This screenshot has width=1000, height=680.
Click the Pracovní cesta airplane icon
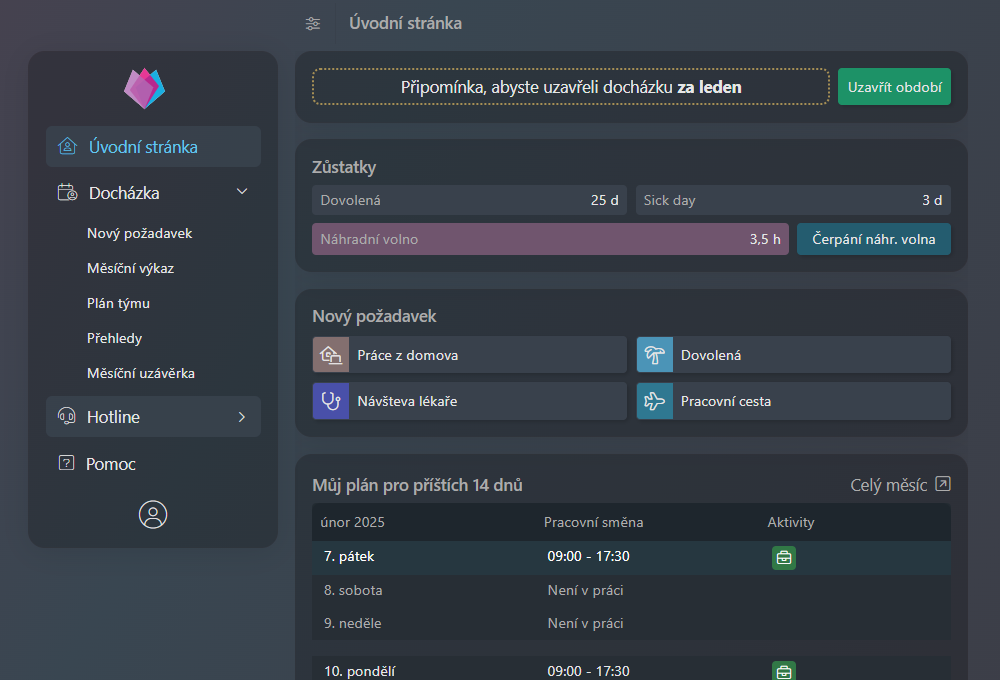[x=655, y=401]
